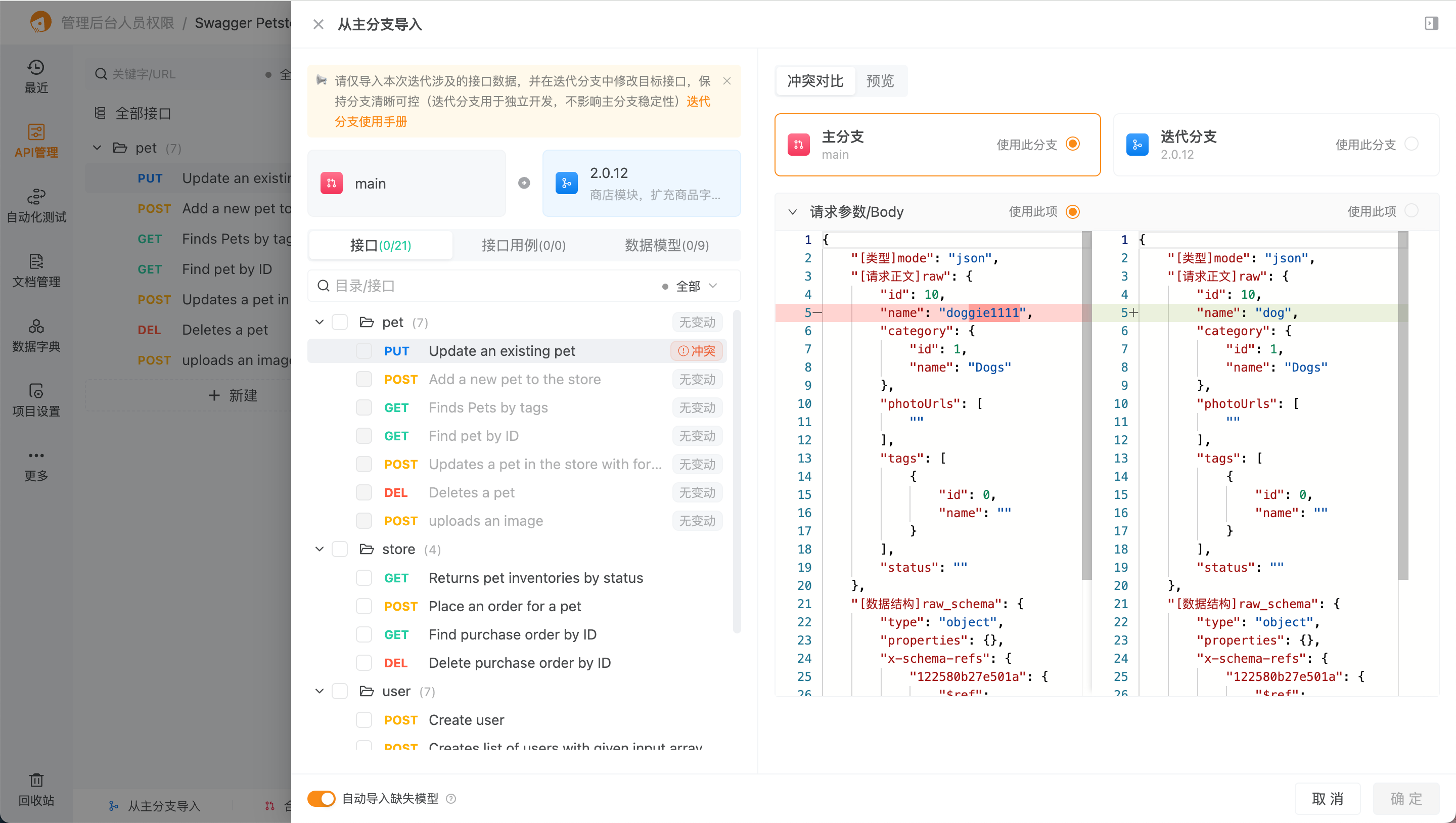This screenshot has height=823, width=1456.
Task: Open 文档管理 in the sidebar
Action: [x=36, y=271]
